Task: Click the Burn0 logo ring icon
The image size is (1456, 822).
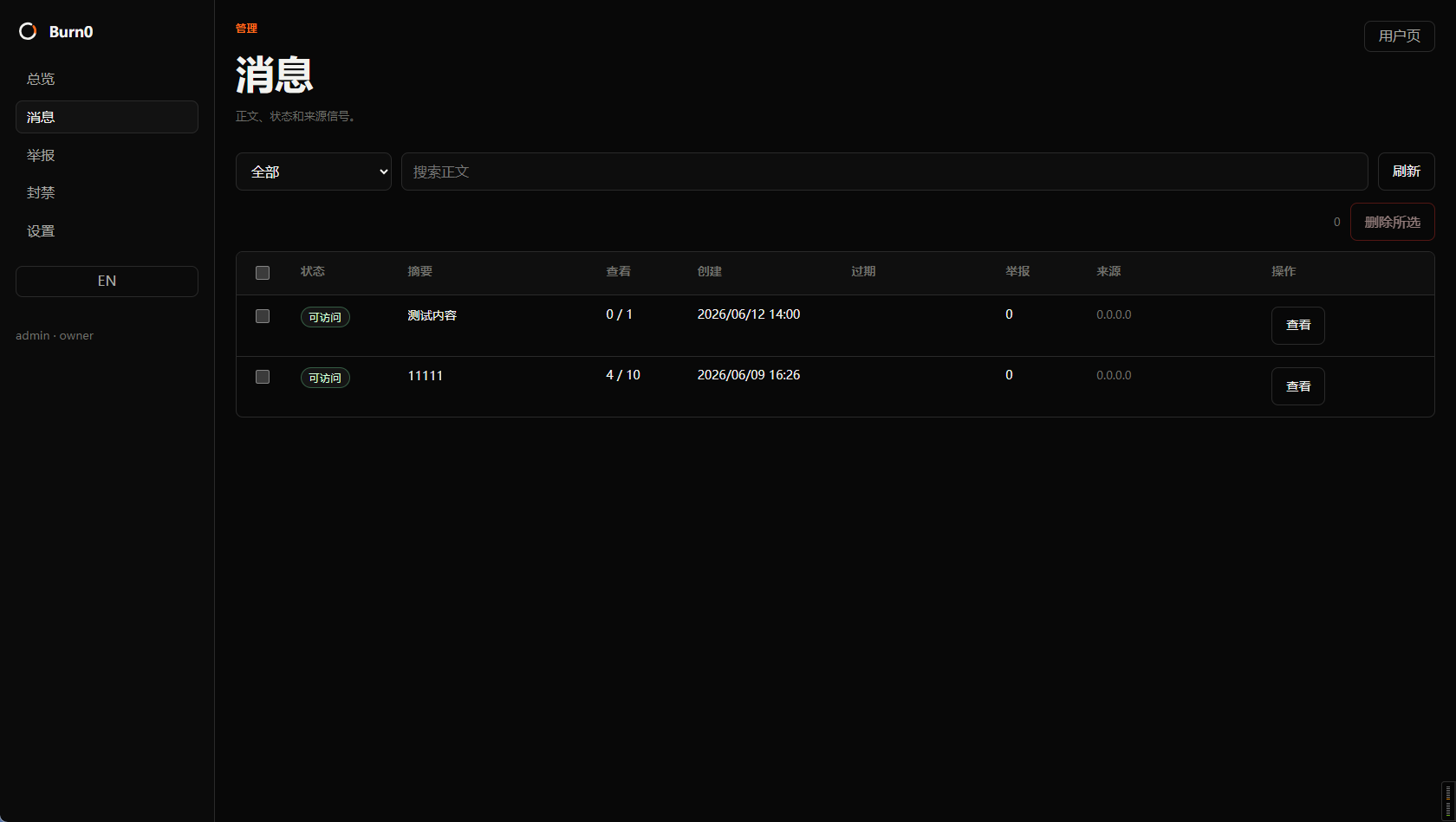Action: click(x=28, y=31)
